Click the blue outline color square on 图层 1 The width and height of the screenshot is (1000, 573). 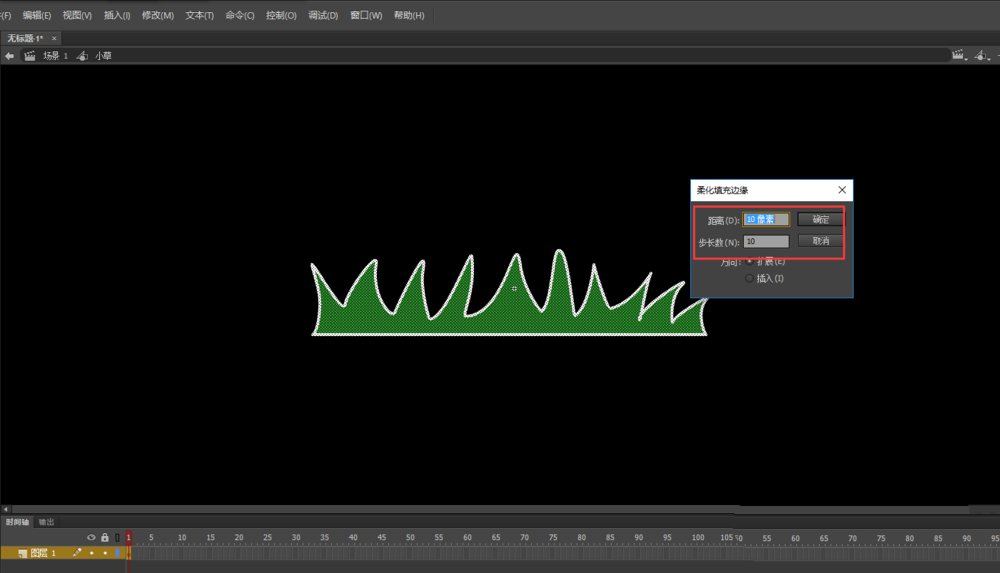point(117,552)
